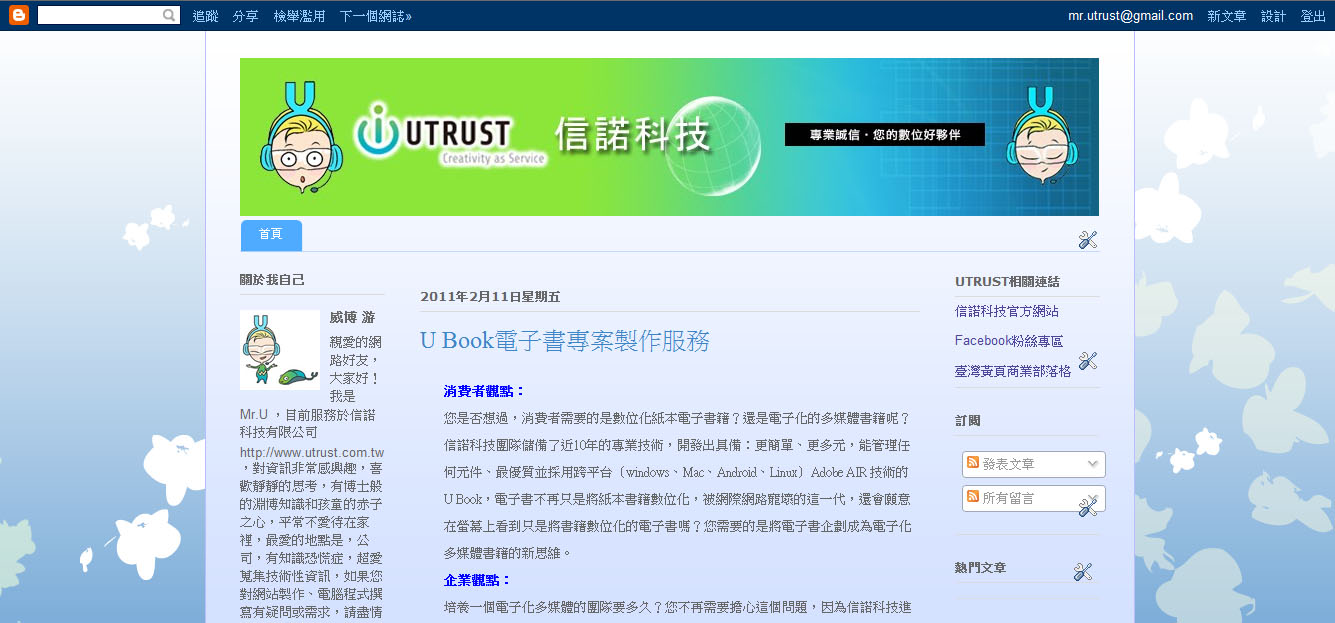This screenshot has height=623, width=1335.
Task: Go to 下一個網誌» next blog
Action: [375, 16]
